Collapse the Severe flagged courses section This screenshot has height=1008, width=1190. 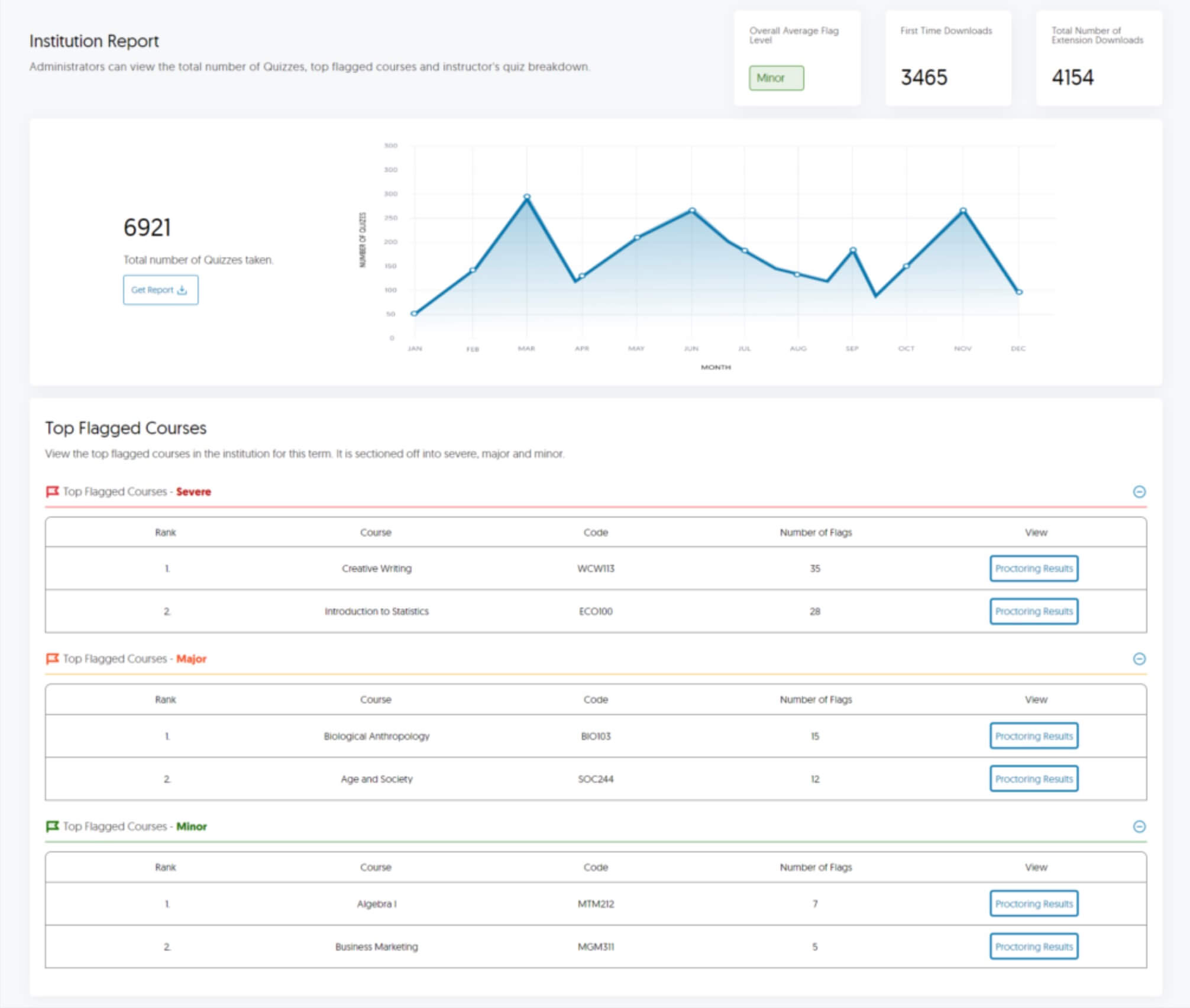click(1139, 492)
